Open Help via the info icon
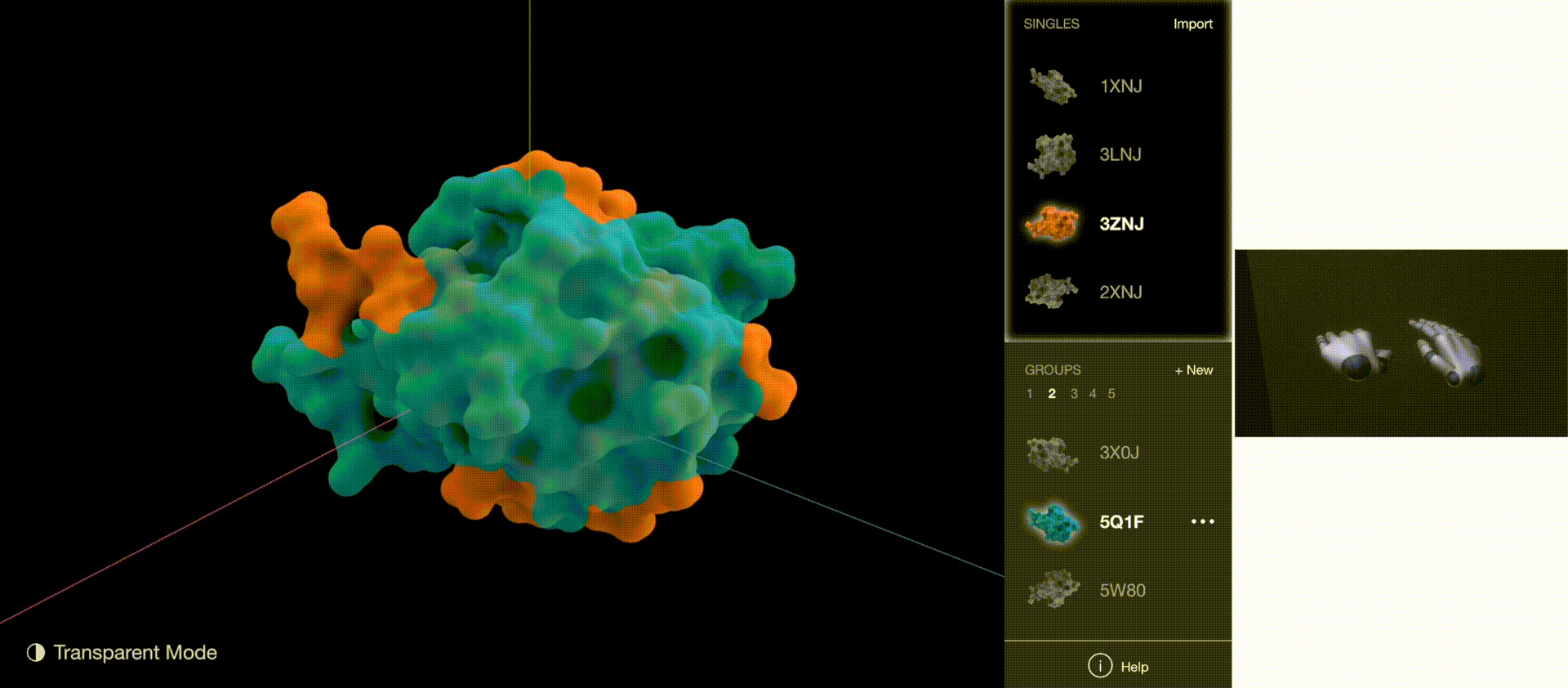The height and width of the screenshot is (688, 1568). tap(1100, 666)
